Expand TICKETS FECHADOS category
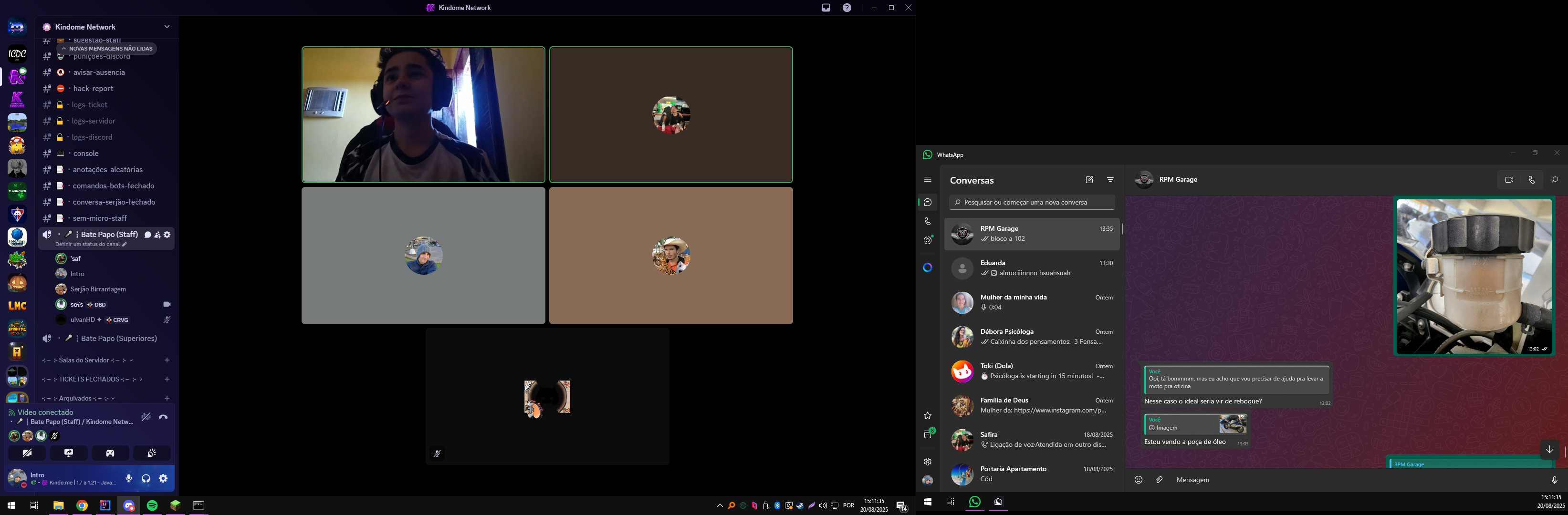 (x=93, y=380)
